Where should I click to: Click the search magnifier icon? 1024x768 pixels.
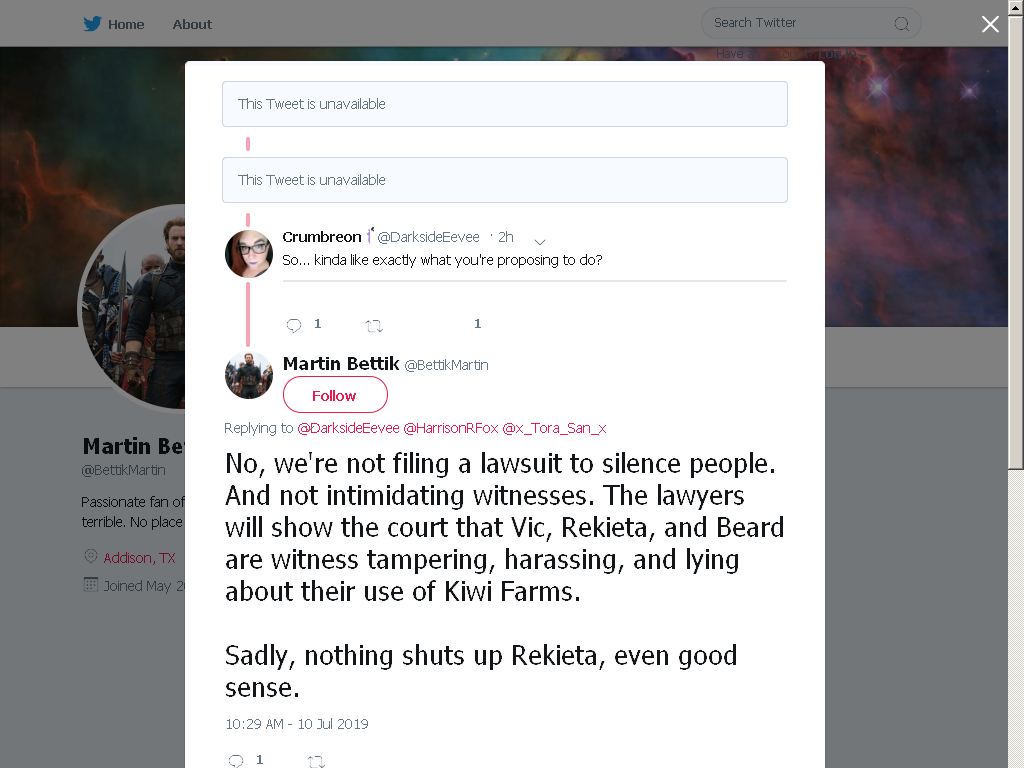pos(901,24)
